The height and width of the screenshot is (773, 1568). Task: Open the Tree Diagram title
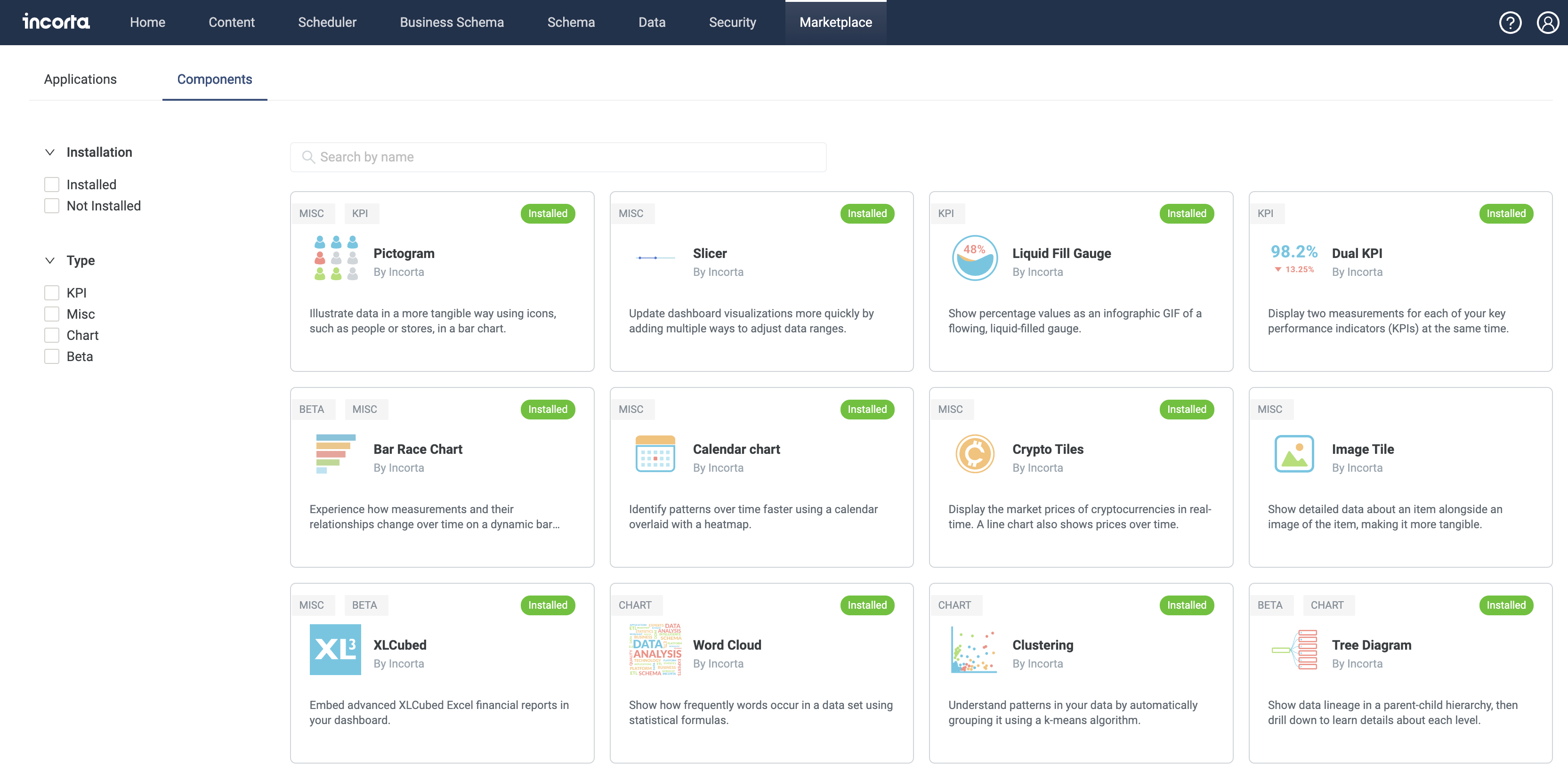1371,645
